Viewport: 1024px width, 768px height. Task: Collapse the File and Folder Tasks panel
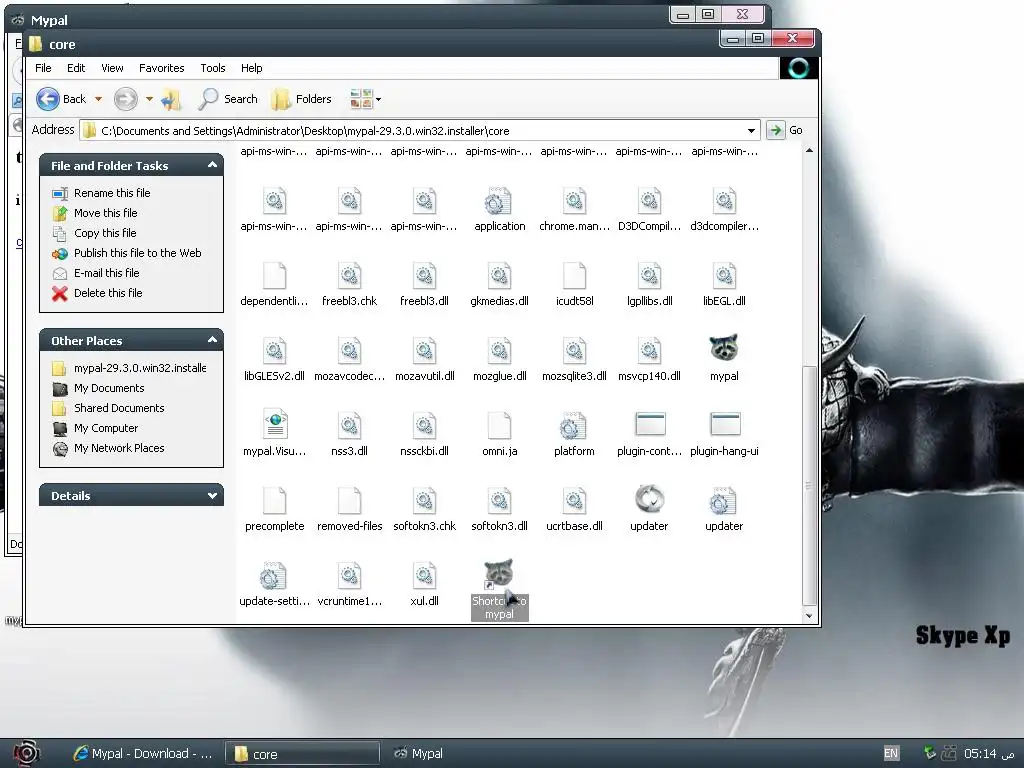(x=212, y=165)
